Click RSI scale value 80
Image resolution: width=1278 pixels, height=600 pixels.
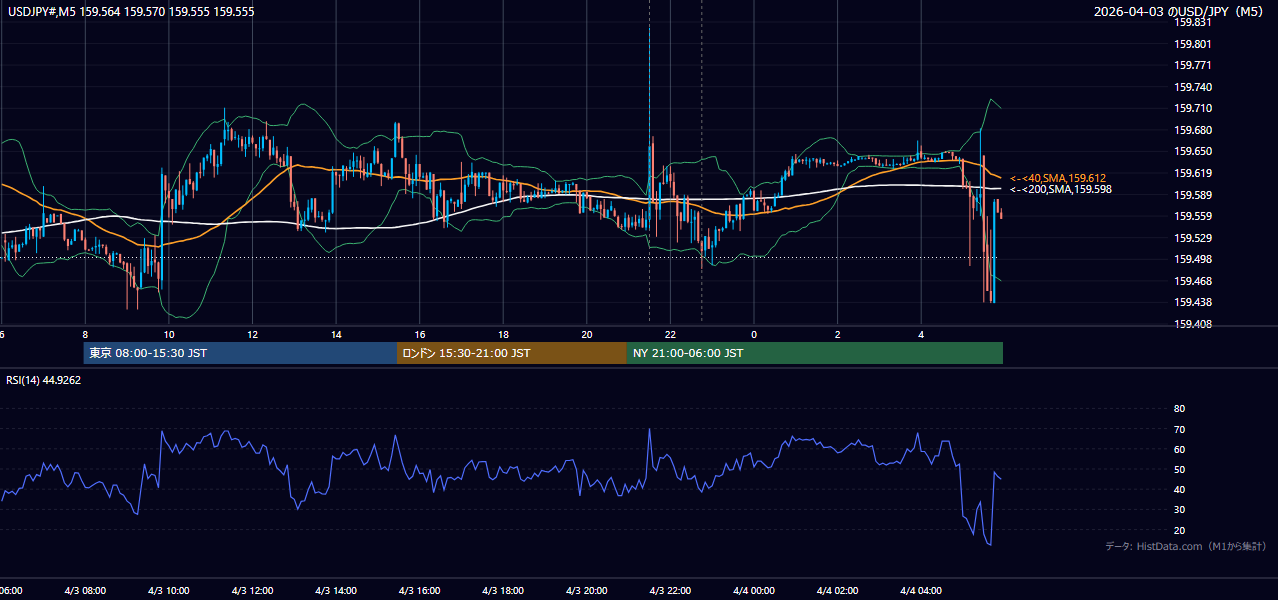(x=1179, y=409)
